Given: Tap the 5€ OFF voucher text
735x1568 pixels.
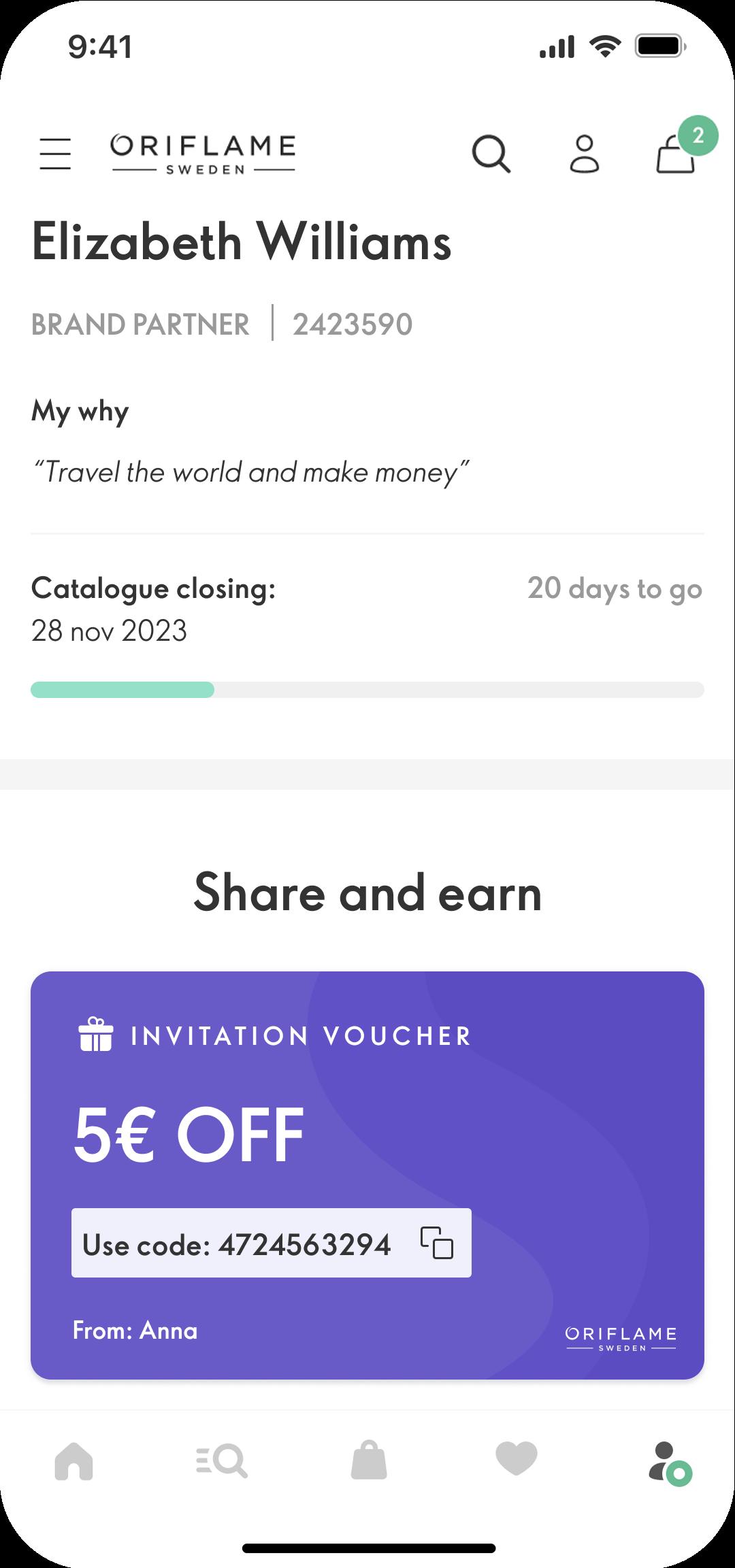Looking at the screenshot, I should (189, 1134).
